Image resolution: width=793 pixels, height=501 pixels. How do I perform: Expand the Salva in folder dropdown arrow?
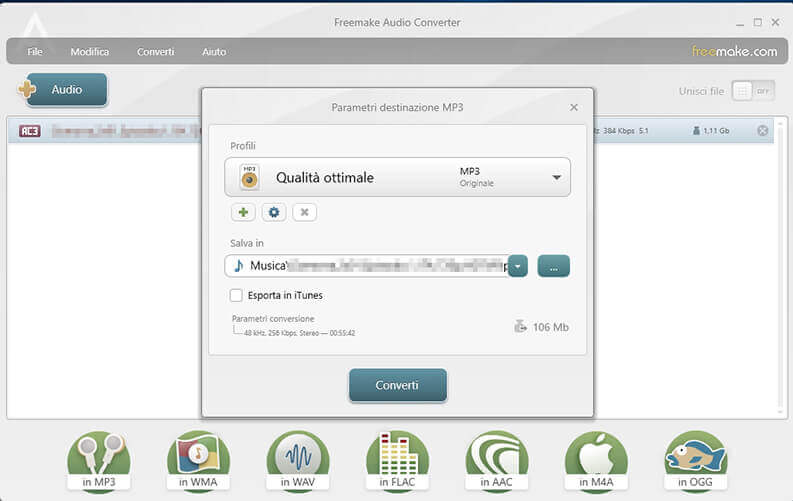click(518, 266)
